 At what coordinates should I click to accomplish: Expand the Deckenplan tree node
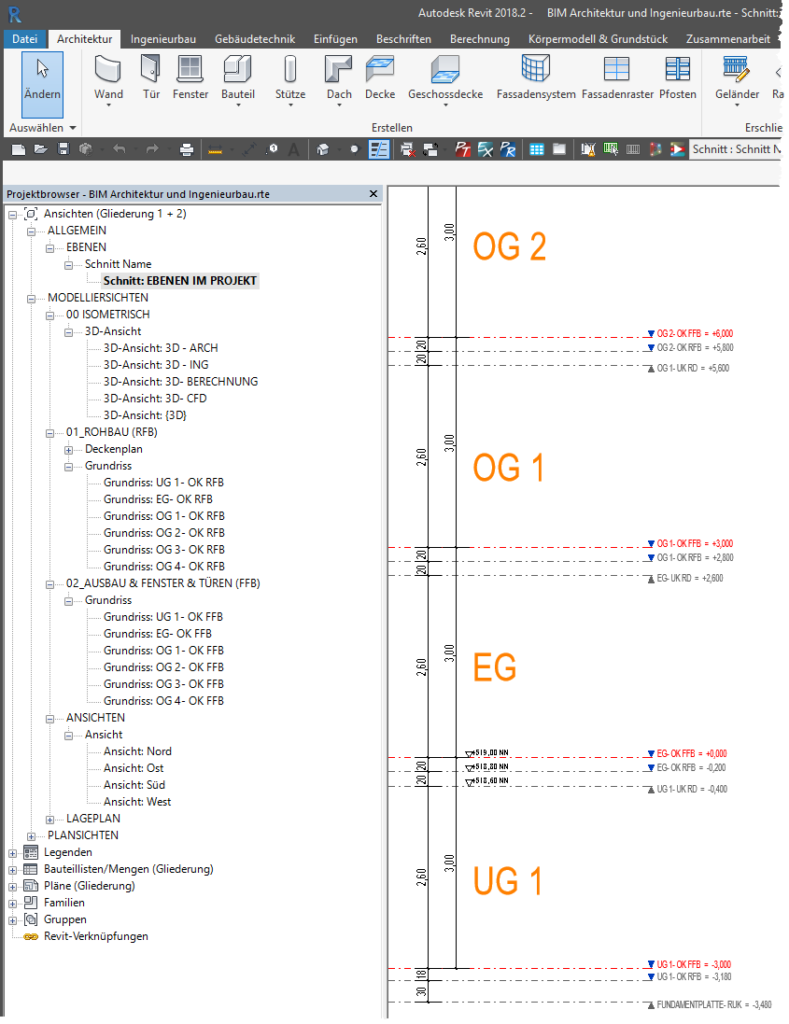click(69, 449)
